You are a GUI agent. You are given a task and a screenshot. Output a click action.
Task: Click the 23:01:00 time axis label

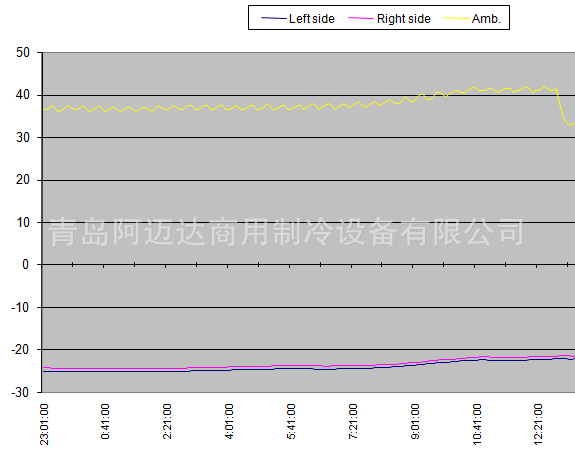[44, 424]
